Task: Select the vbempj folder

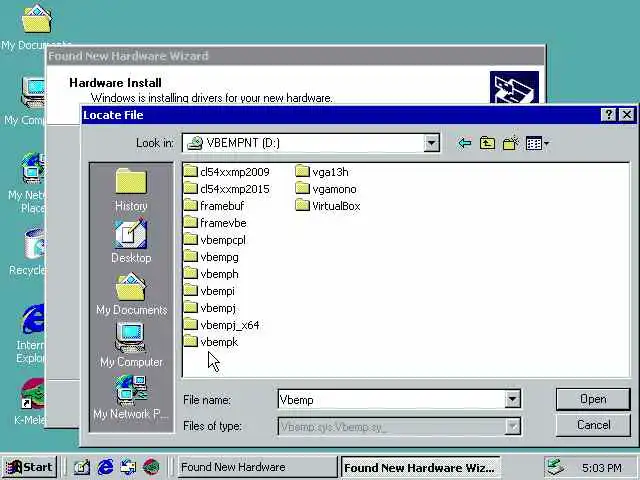Action: 210,308
